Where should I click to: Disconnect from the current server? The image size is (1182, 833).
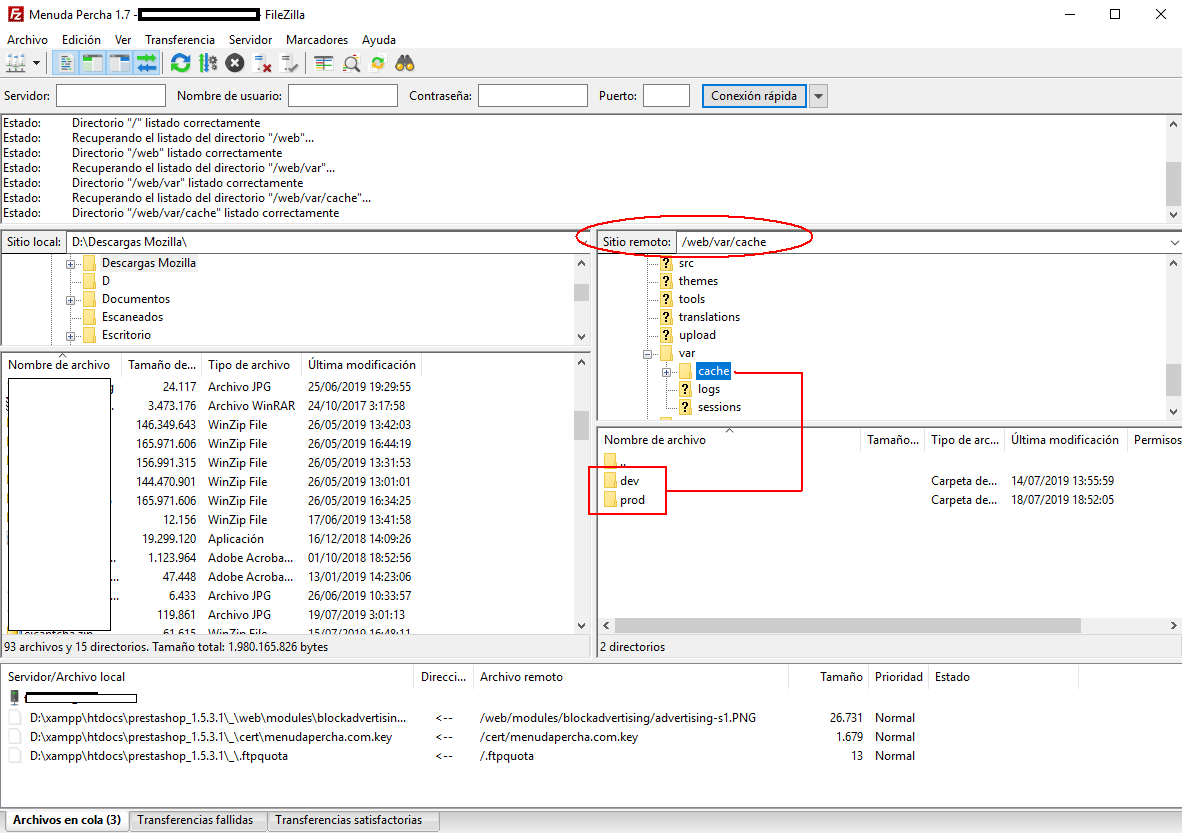(x=262, y=63)
